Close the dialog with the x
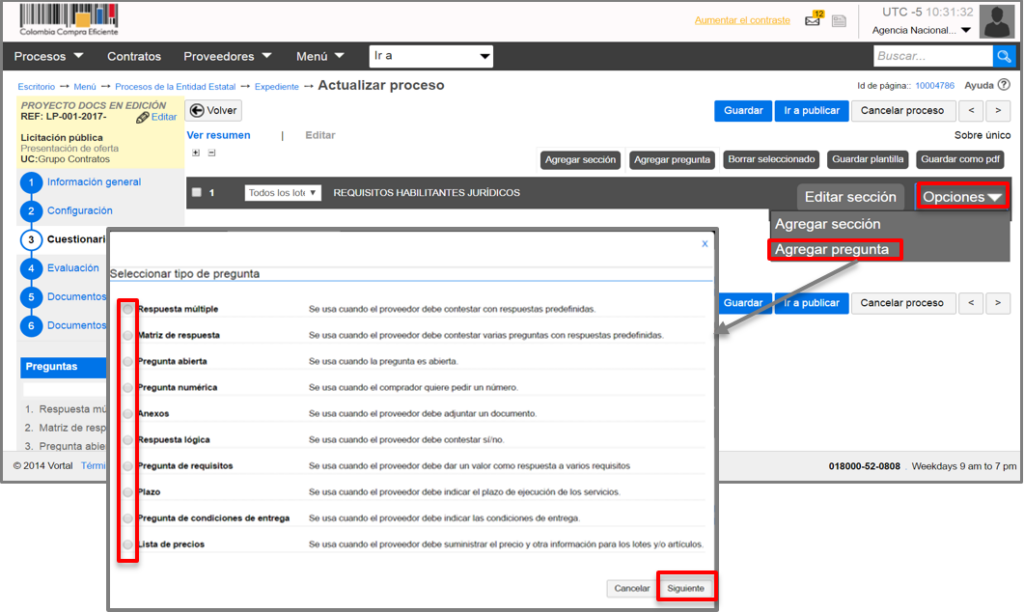Screen dimensions: 1024x612 pos(704,243)
